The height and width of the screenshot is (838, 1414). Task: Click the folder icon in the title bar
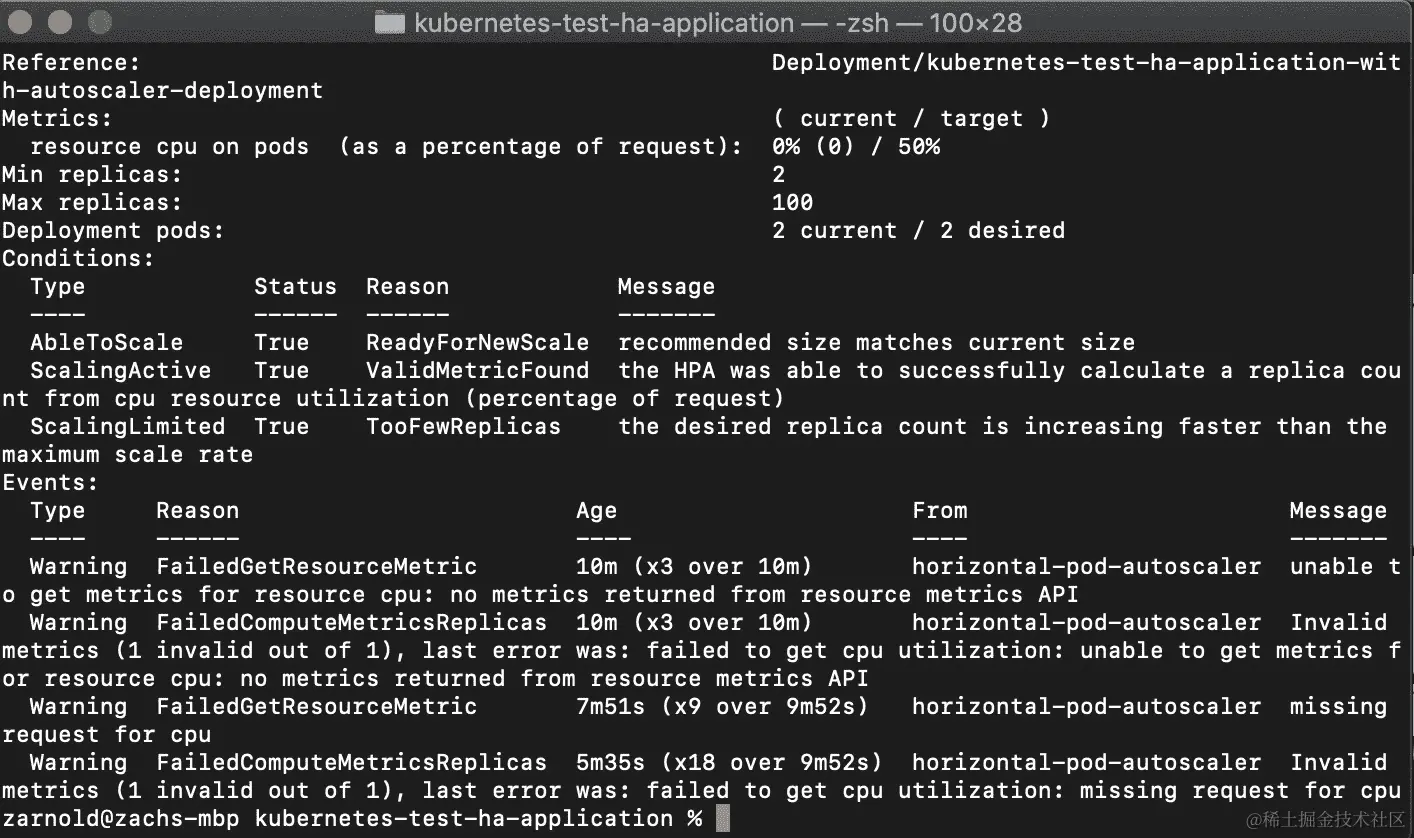tap(389, 21)
